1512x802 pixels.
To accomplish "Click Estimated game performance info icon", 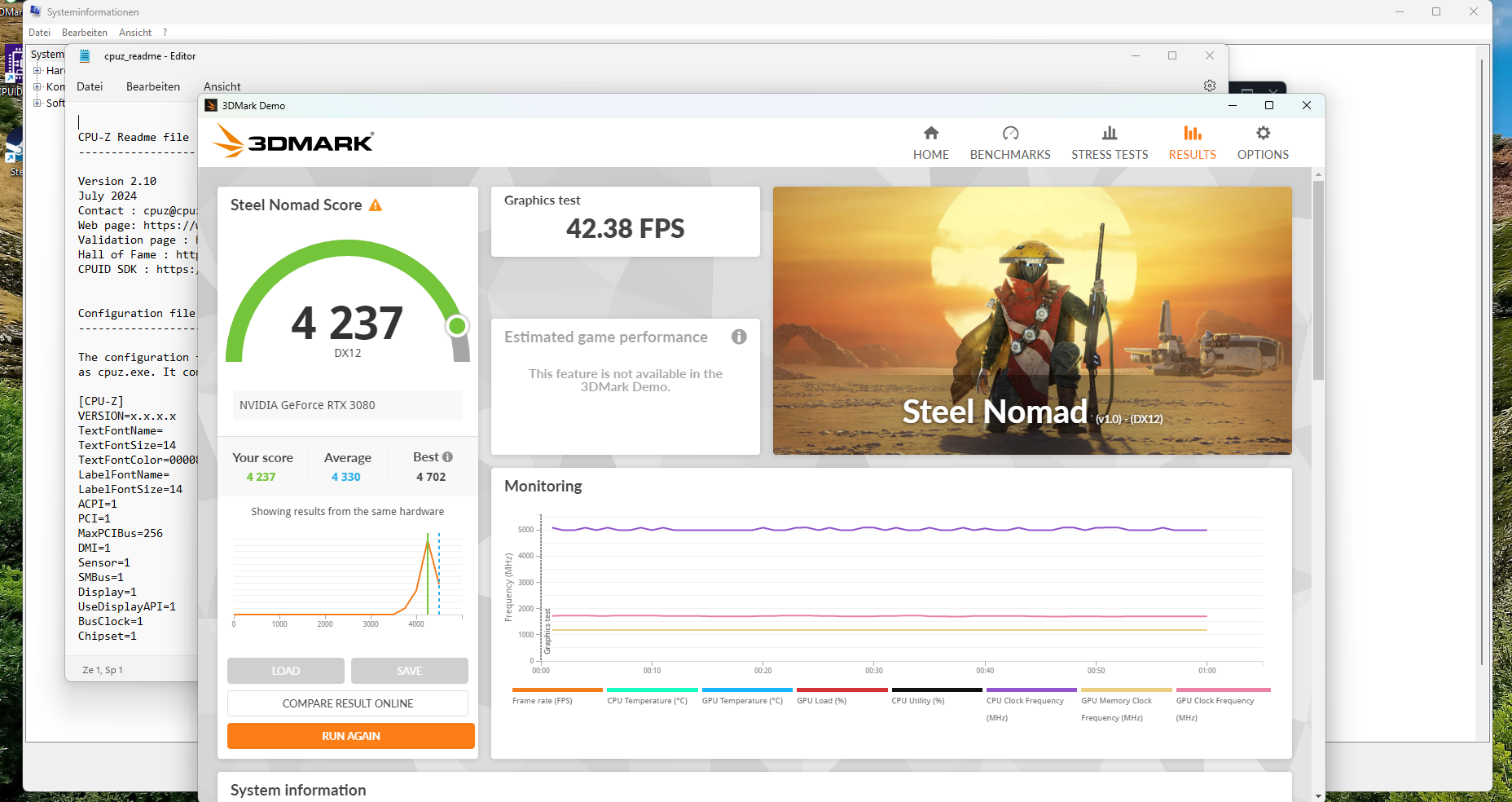I will tap(739, 337).
